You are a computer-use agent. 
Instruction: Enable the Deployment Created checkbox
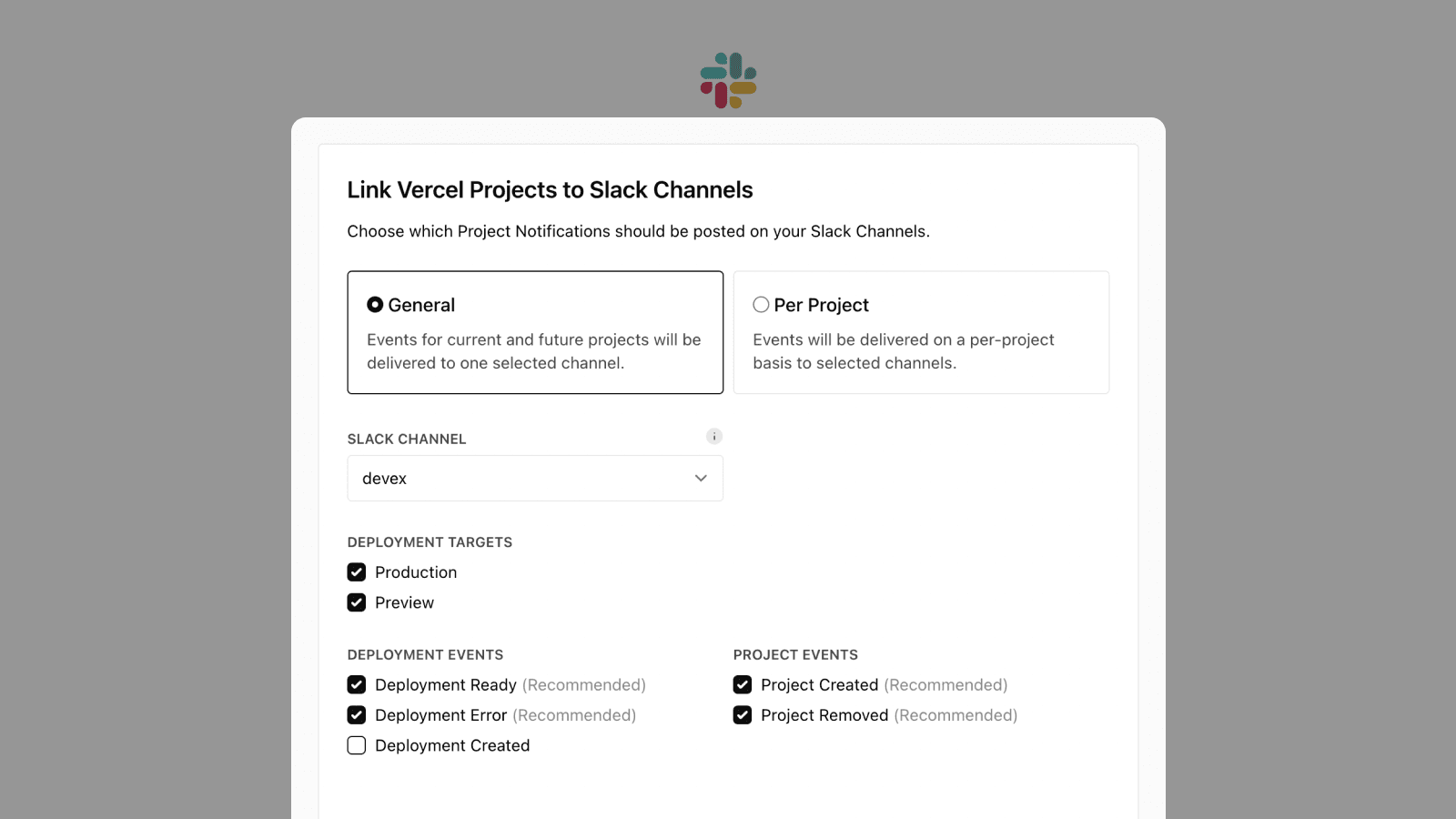pos(357,745)
